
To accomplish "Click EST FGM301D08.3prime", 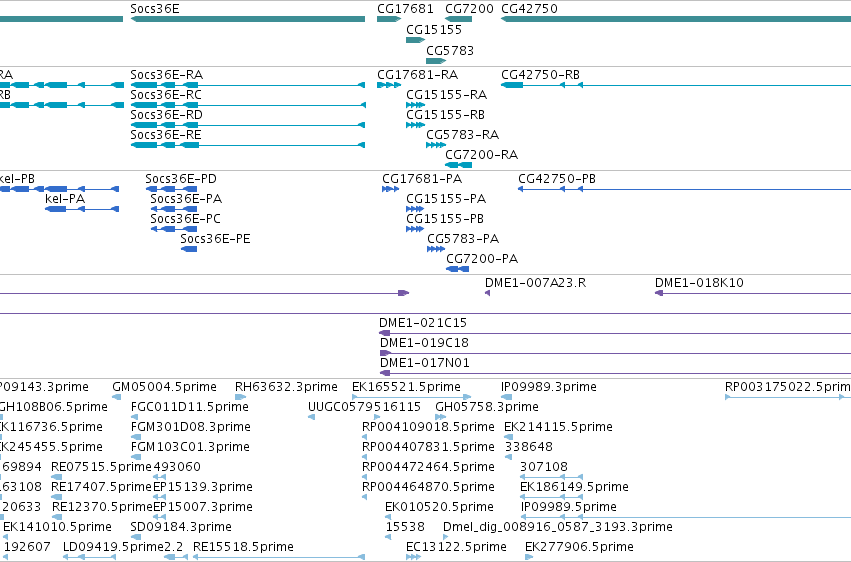I will (x=191, y=427).
